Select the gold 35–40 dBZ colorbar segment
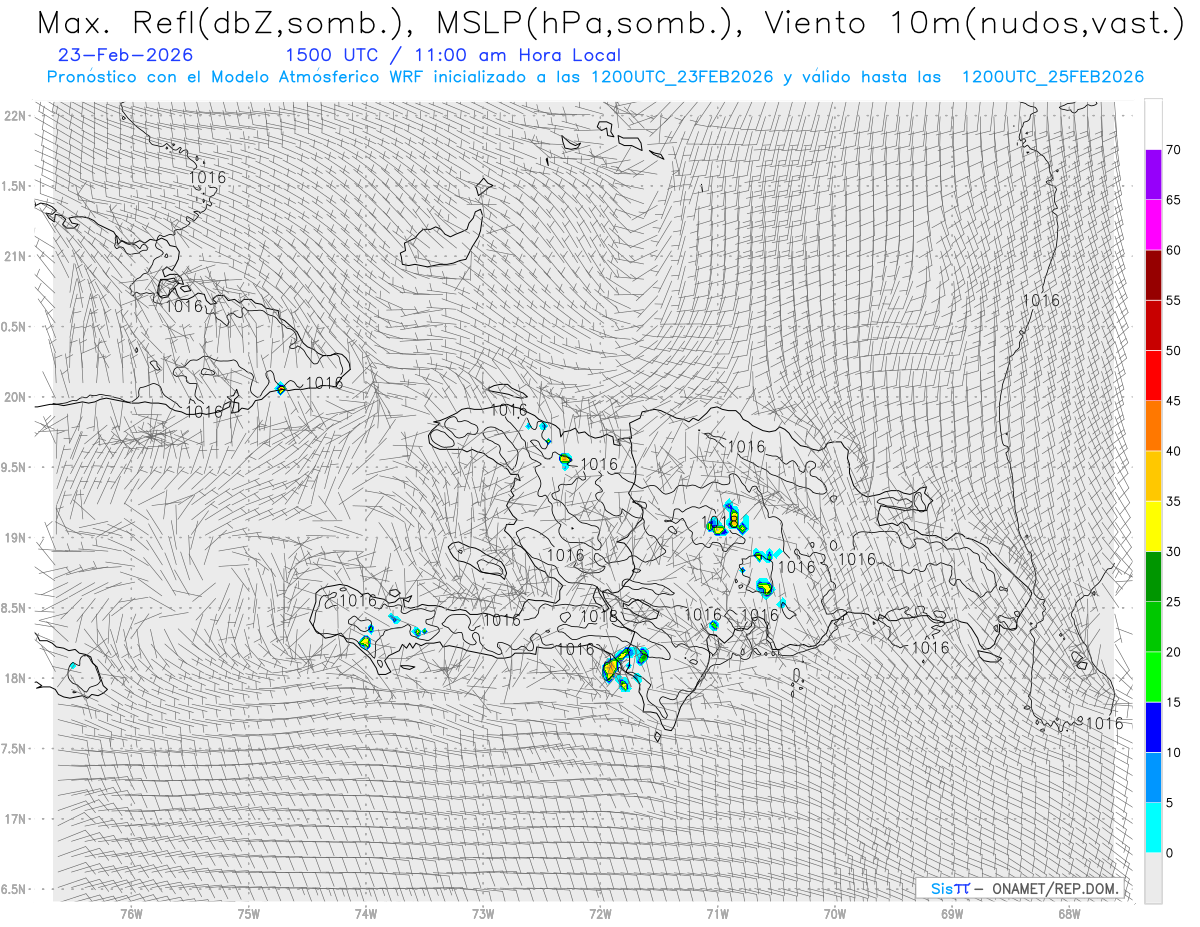The height and width of the screenshot is (927, 1200). tap(1153, 476)
